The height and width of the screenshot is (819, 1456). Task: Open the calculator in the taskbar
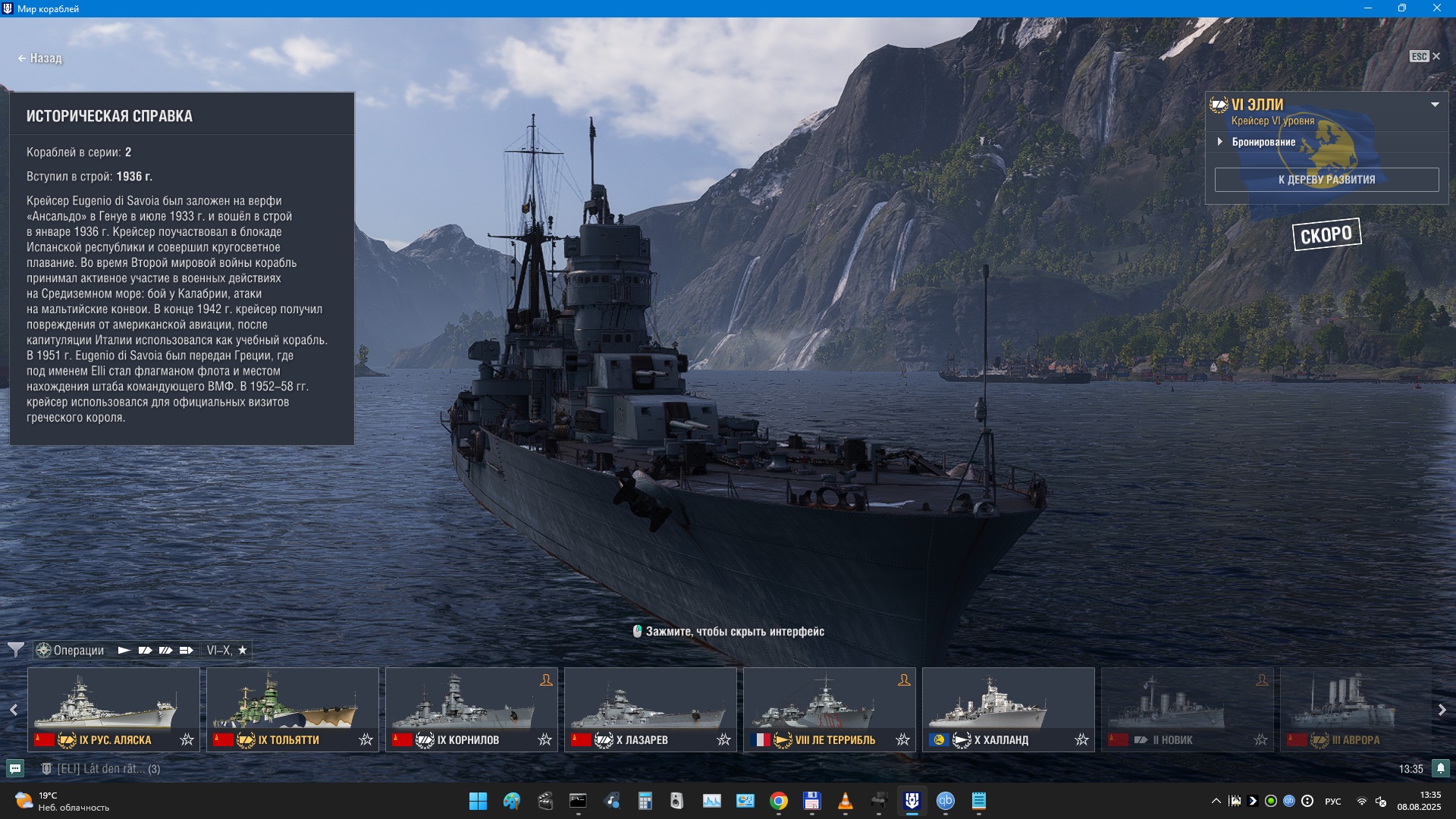click(x=645, y=801)
